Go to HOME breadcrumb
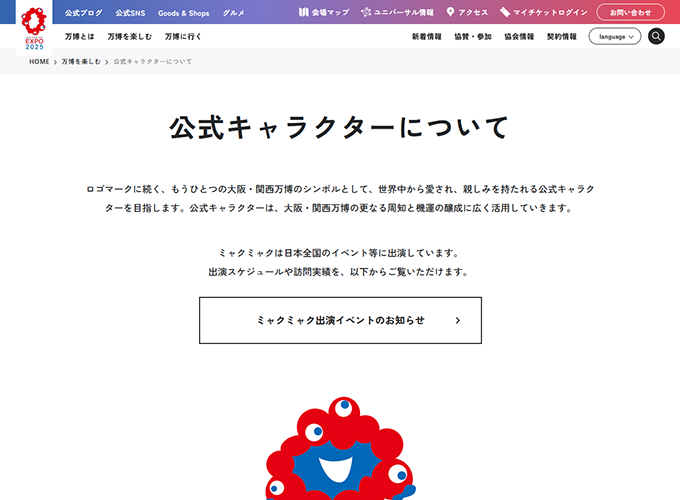This screenshot has width=680, height=500. pos(39,62)
